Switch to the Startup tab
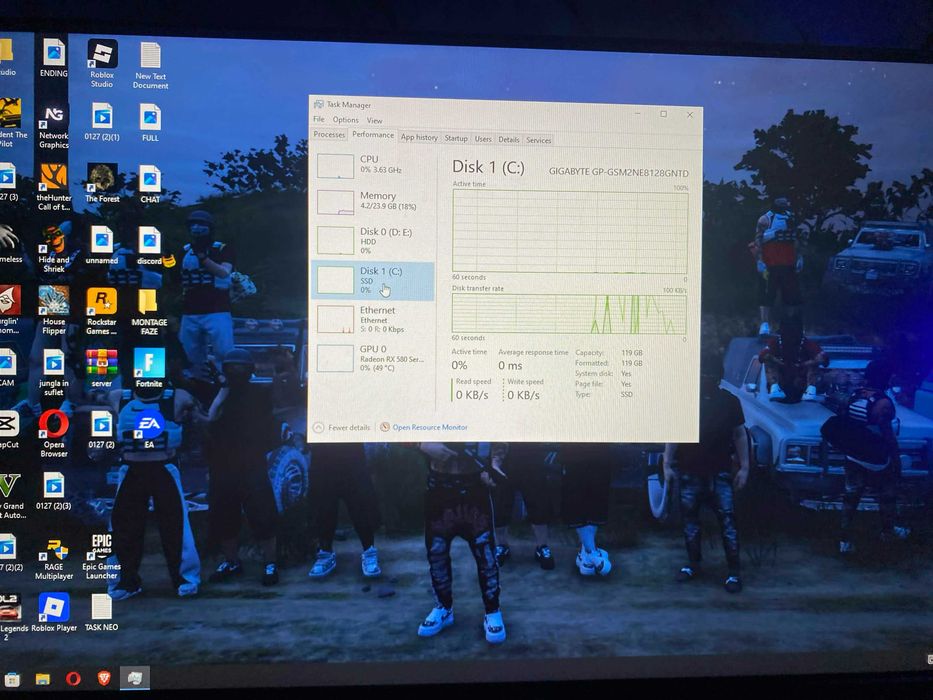This screenshot has width=933, height=700. [x=456, y=138]
